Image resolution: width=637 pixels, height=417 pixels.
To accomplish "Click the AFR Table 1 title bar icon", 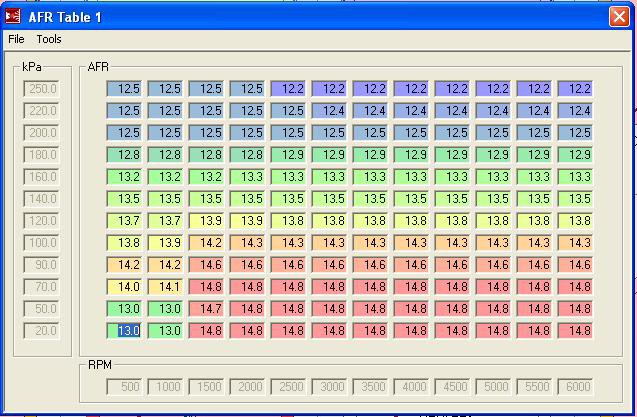I will point(13,16).
